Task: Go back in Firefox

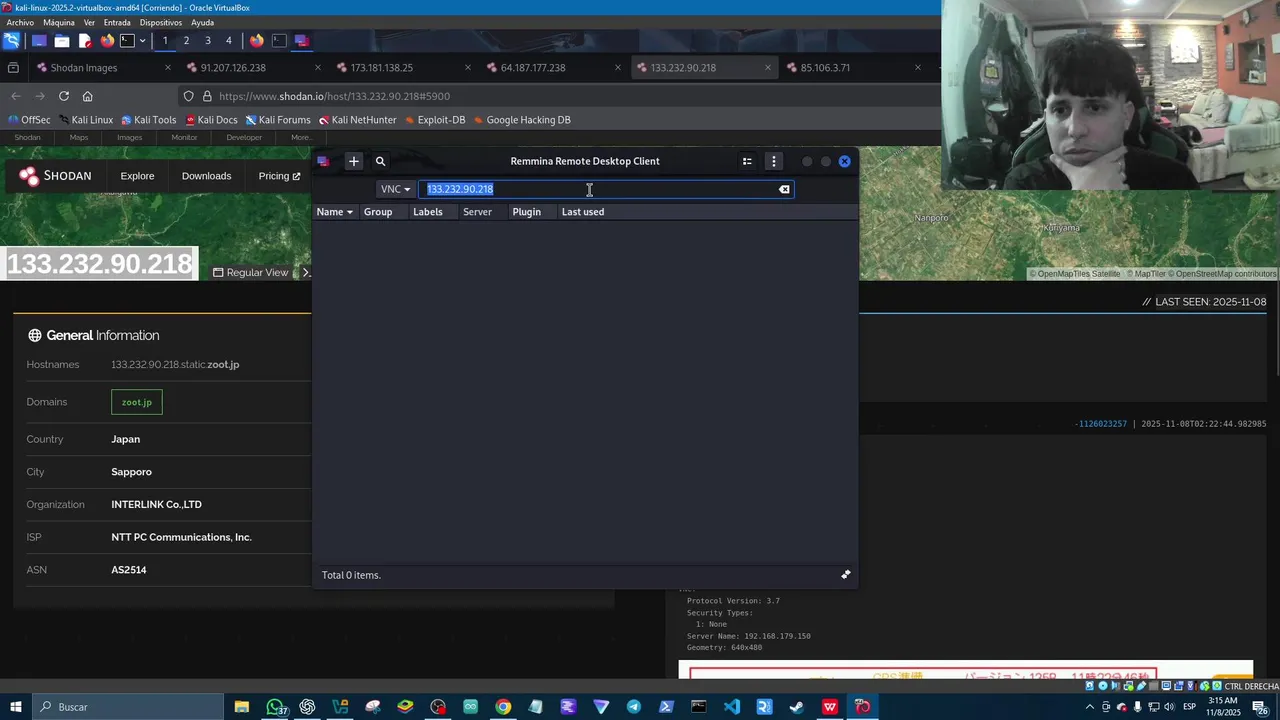Action: coord(15,96)
